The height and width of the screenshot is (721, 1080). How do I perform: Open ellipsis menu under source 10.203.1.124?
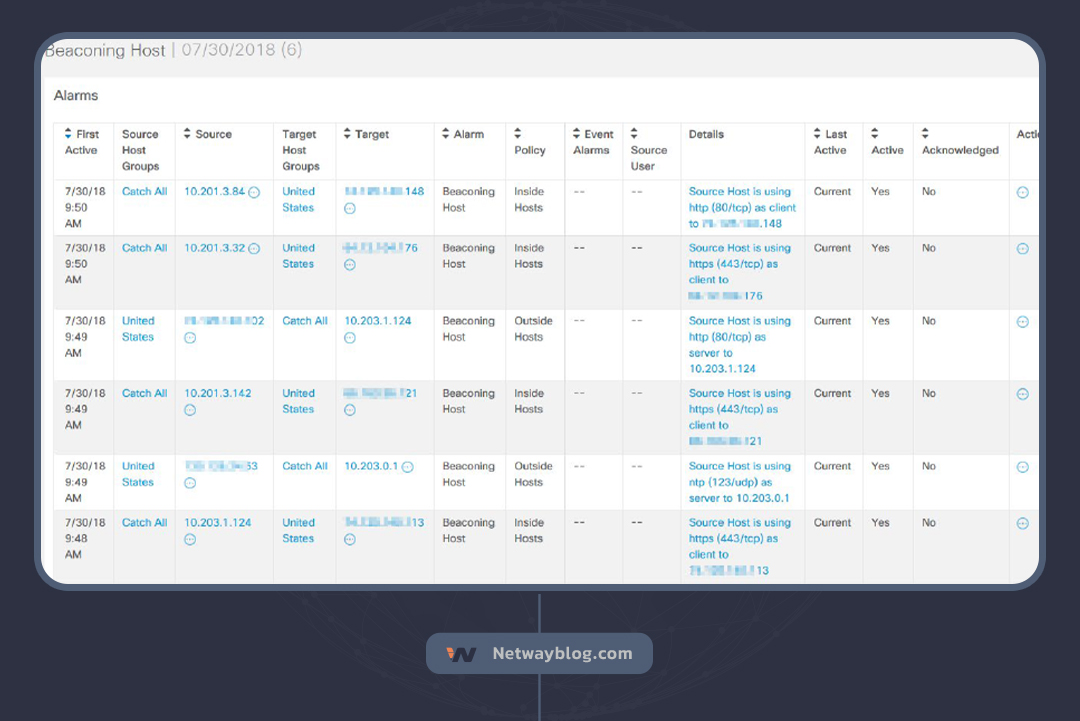coord(190,539)
